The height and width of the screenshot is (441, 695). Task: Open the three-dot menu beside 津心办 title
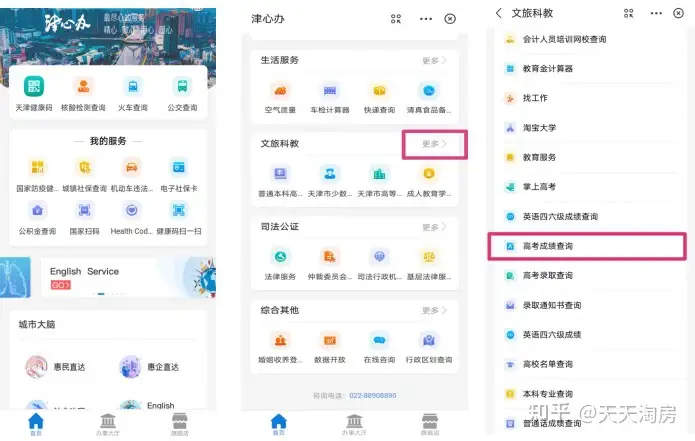click(x=426, y=19)
